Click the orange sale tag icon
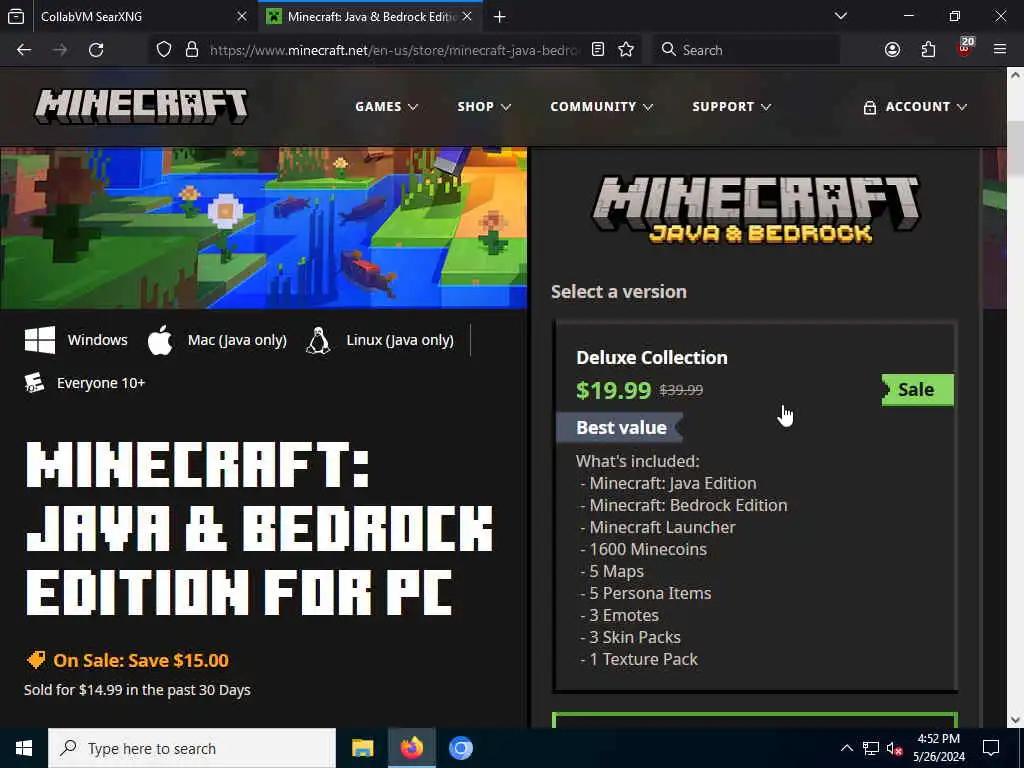This screenshot has height=768, width=1024. (x=36, y=660)
